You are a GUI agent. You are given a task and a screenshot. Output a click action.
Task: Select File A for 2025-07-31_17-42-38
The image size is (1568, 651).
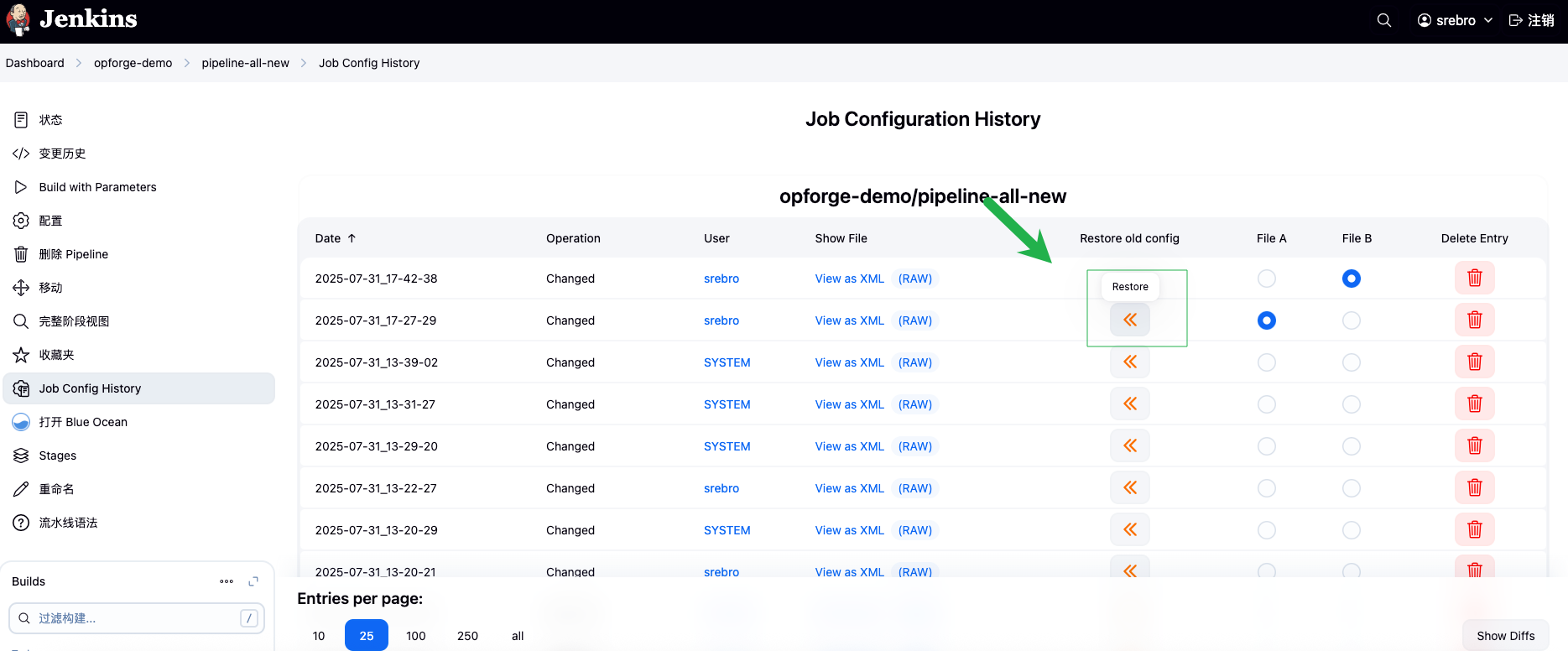click(1266, 279)
